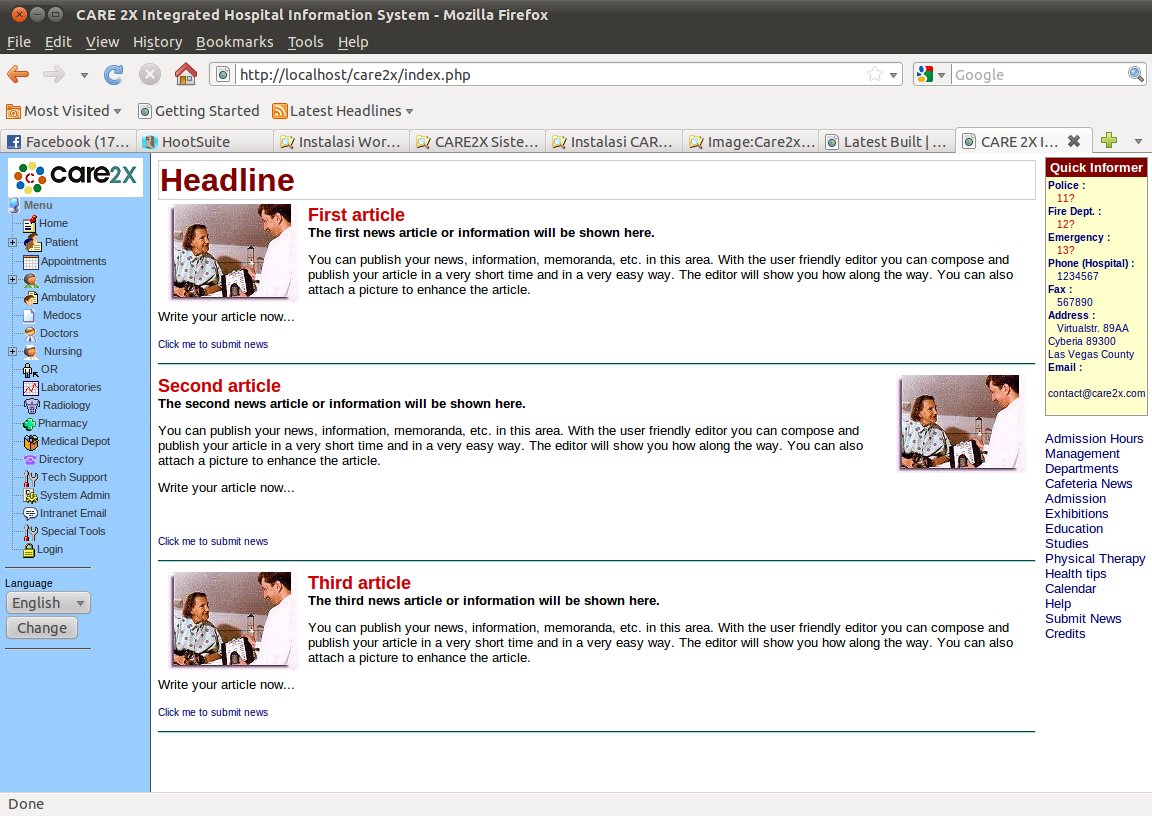
Task: Click the Appointments calendar icon
Action: (31, 261)
